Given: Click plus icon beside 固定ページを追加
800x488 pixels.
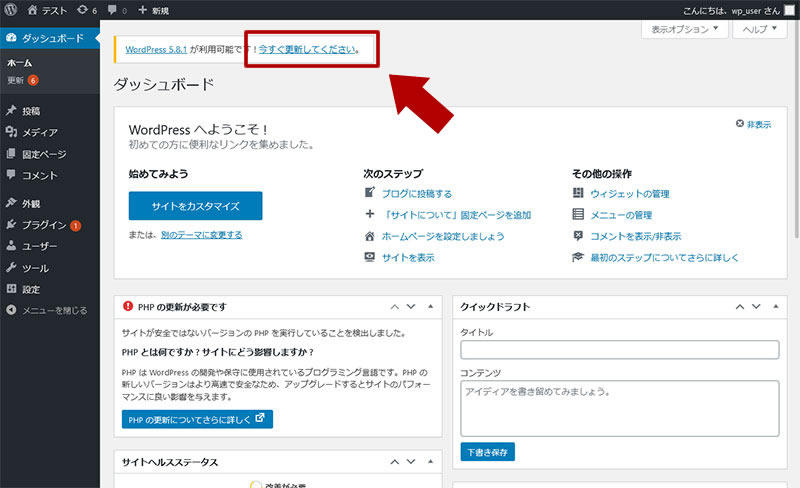Looking at the screenshot, I should coord(370,214).
